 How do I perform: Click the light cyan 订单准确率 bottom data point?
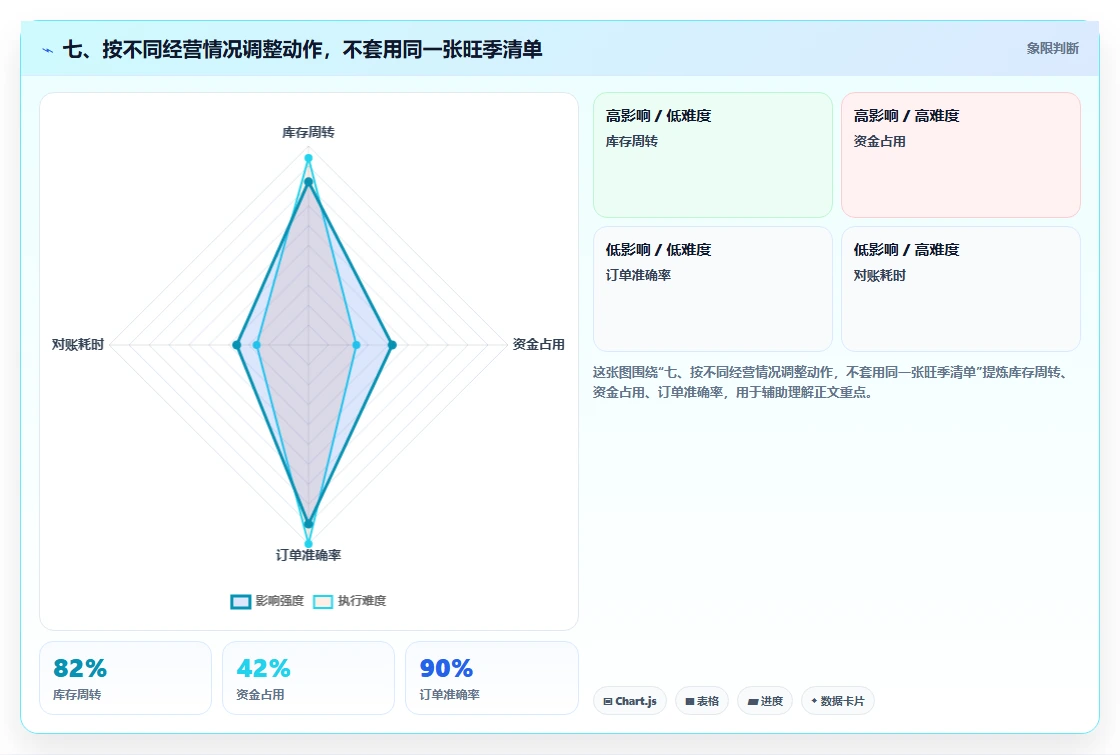point(309,544)
